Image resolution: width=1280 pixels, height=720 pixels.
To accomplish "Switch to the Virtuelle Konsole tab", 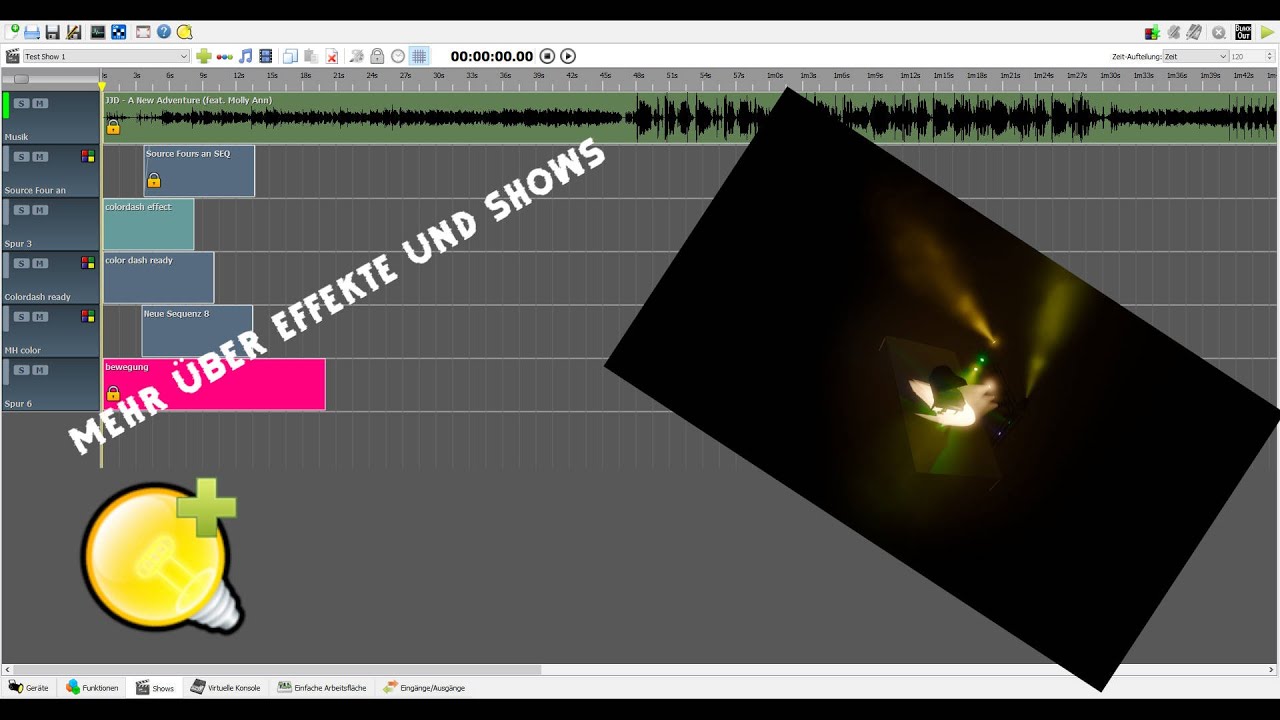I will (226, 688).
